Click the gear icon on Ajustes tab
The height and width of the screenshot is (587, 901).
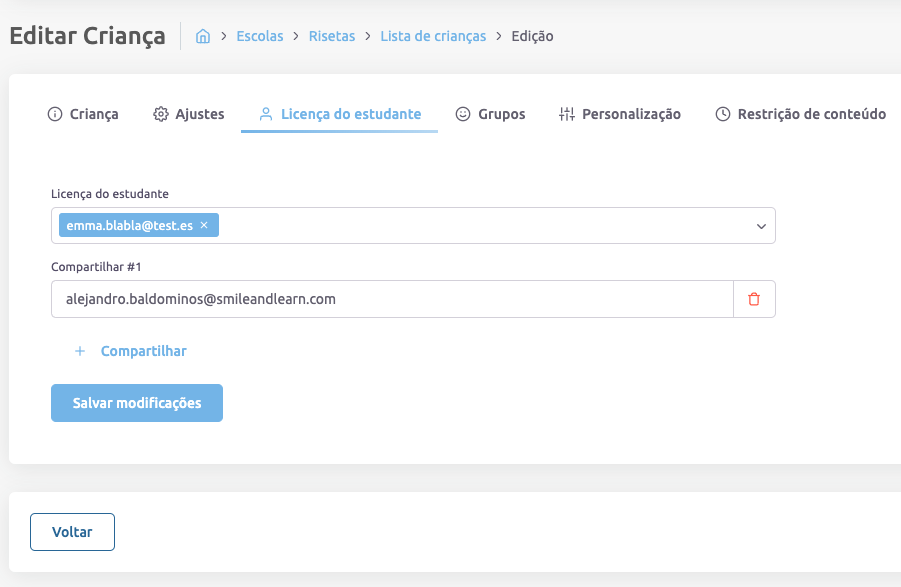pos(160,114)
